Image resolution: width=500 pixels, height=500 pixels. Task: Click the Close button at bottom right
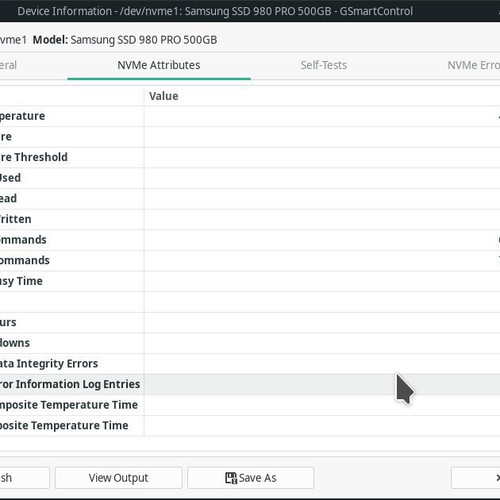[476, 478]
